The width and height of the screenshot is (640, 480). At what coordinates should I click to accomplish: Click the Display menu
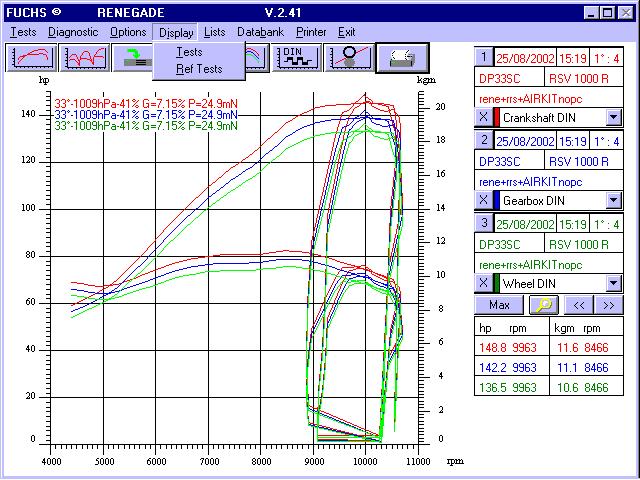point(176,32)
